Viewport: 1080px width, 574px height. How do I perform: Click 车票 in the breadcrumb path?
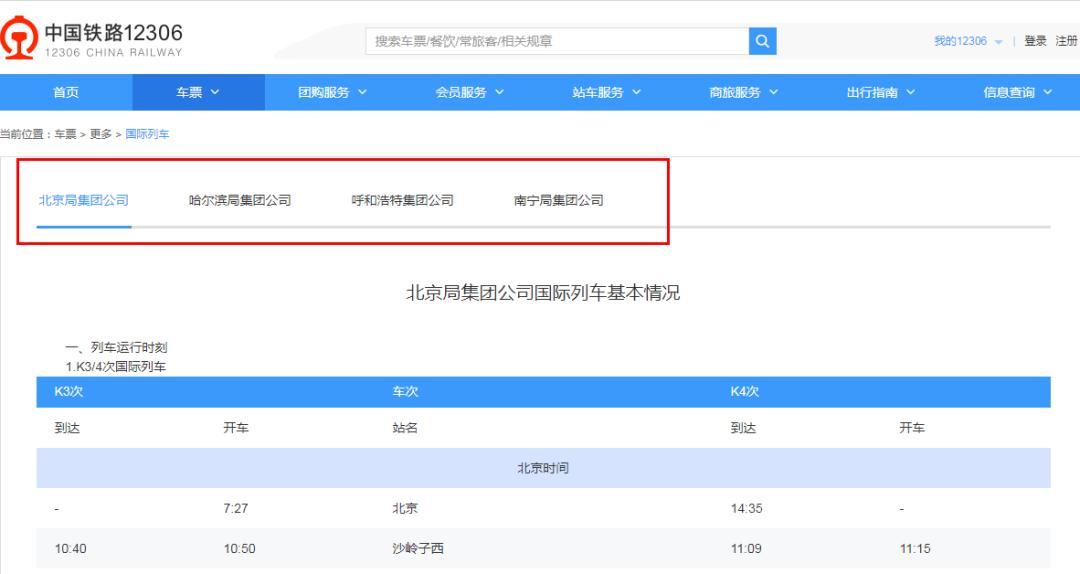[x=65, y=134]
